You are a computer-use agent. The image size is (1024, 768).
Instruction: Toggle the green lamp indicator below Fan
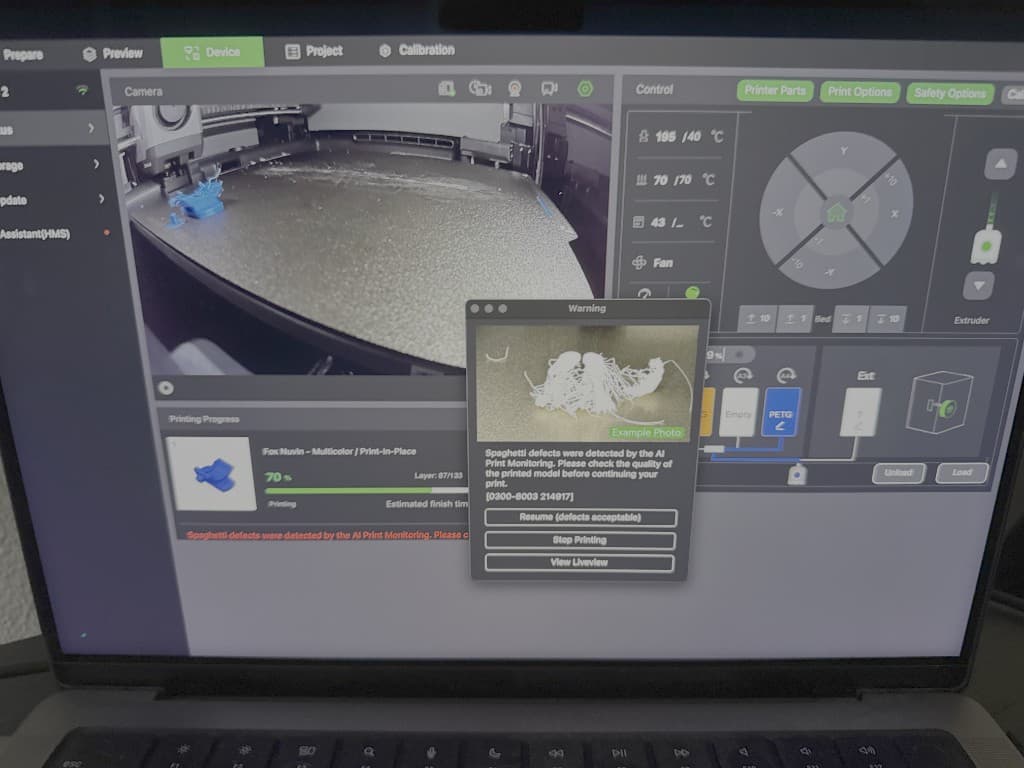(692, 292)
